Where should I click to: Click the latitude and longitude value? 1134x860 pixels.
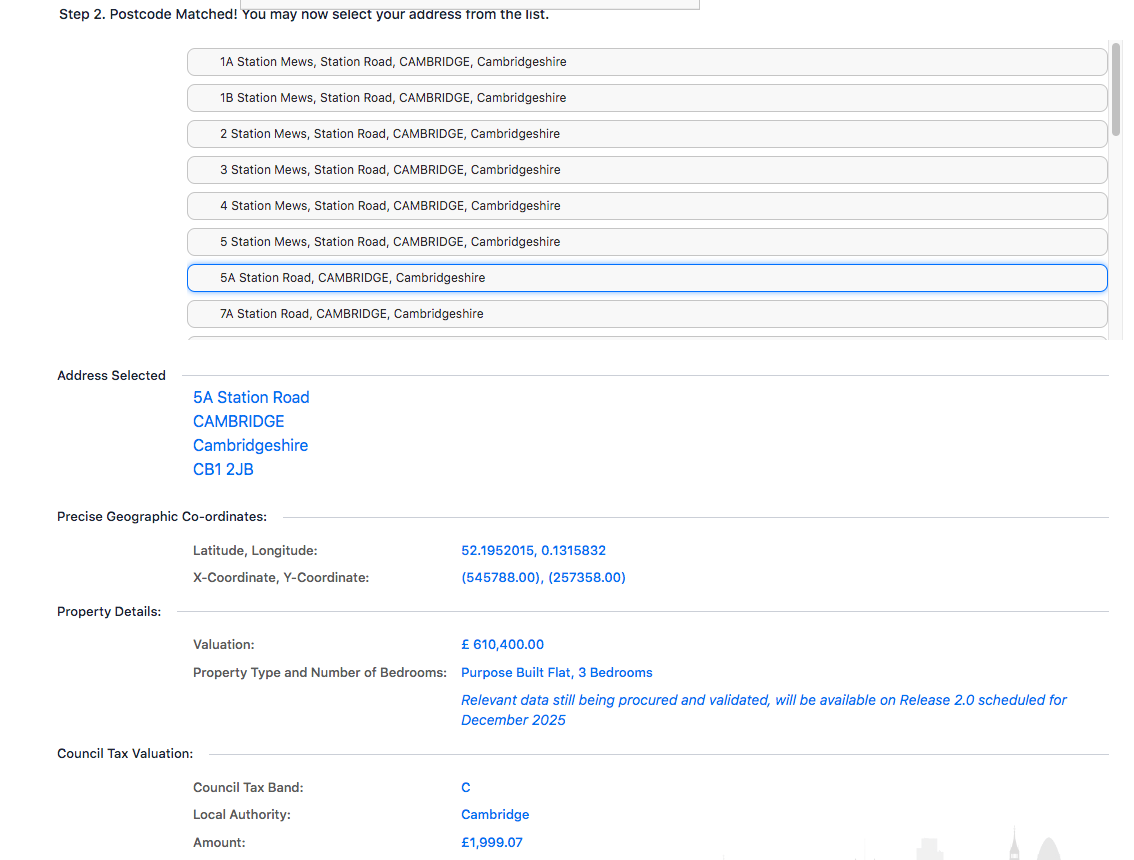pos(533,551)
